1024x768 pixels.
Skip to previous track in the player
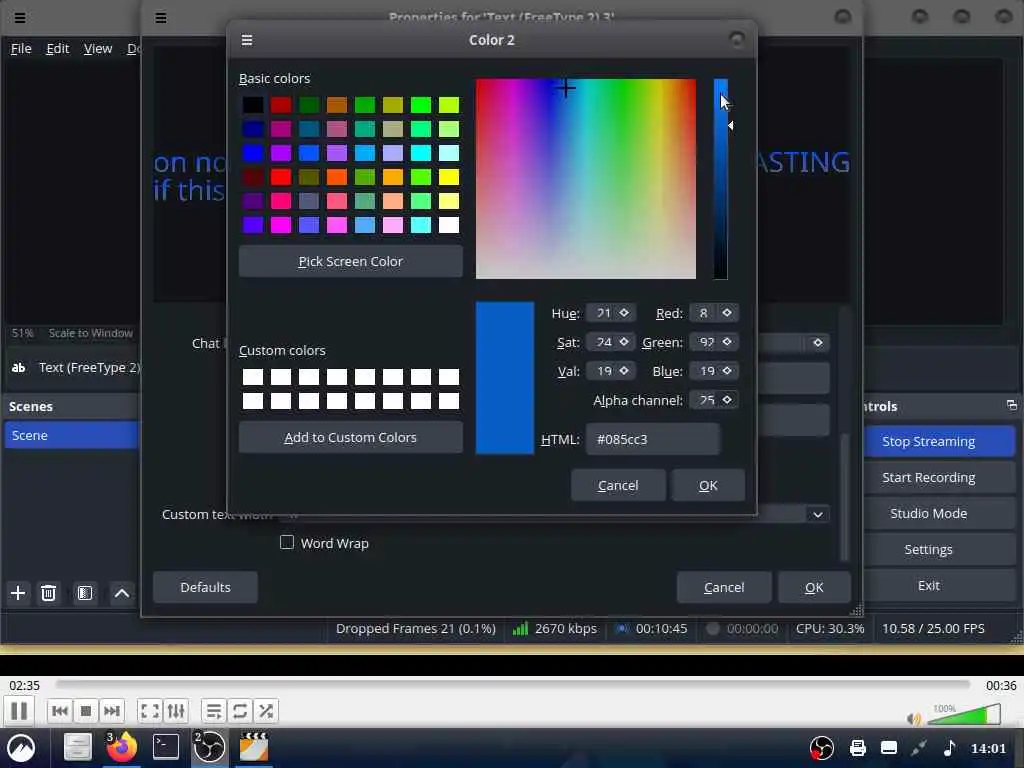tap(60, 711)
